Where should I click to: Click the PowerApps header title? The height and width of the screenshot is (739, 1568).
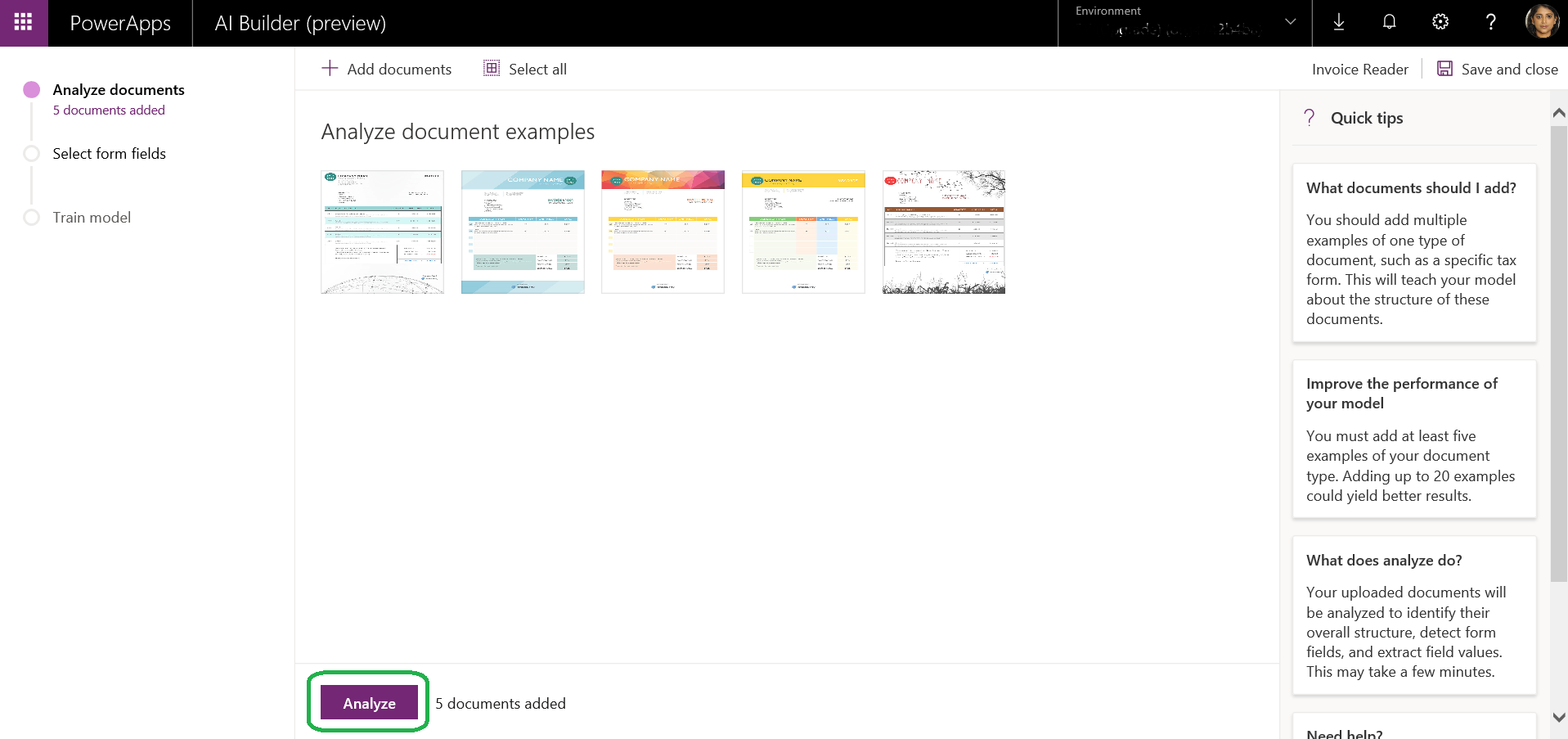click(120, 23)
